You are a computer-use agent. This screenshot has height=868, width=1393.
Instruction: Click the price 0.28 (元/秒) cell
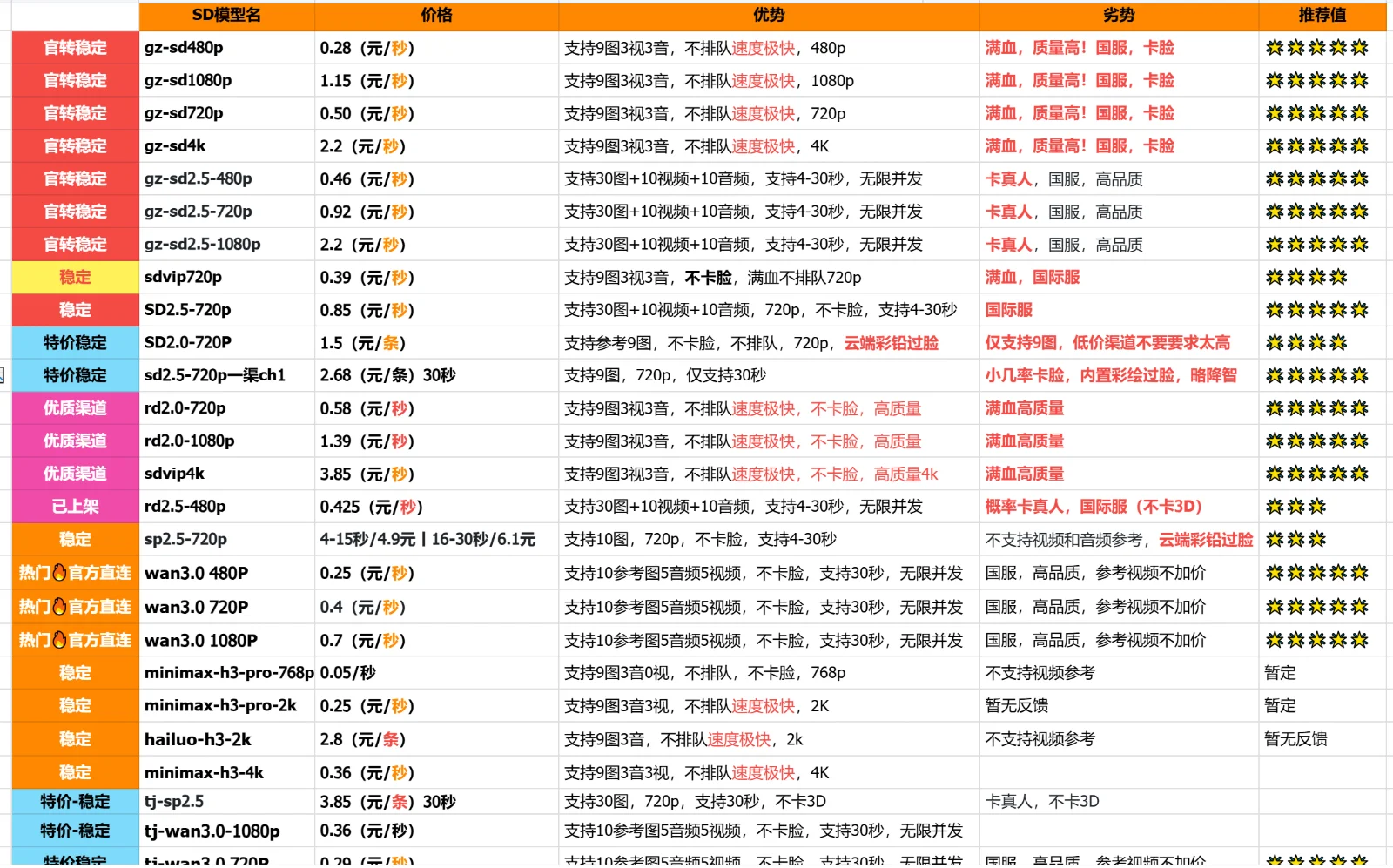pos(436,48)
